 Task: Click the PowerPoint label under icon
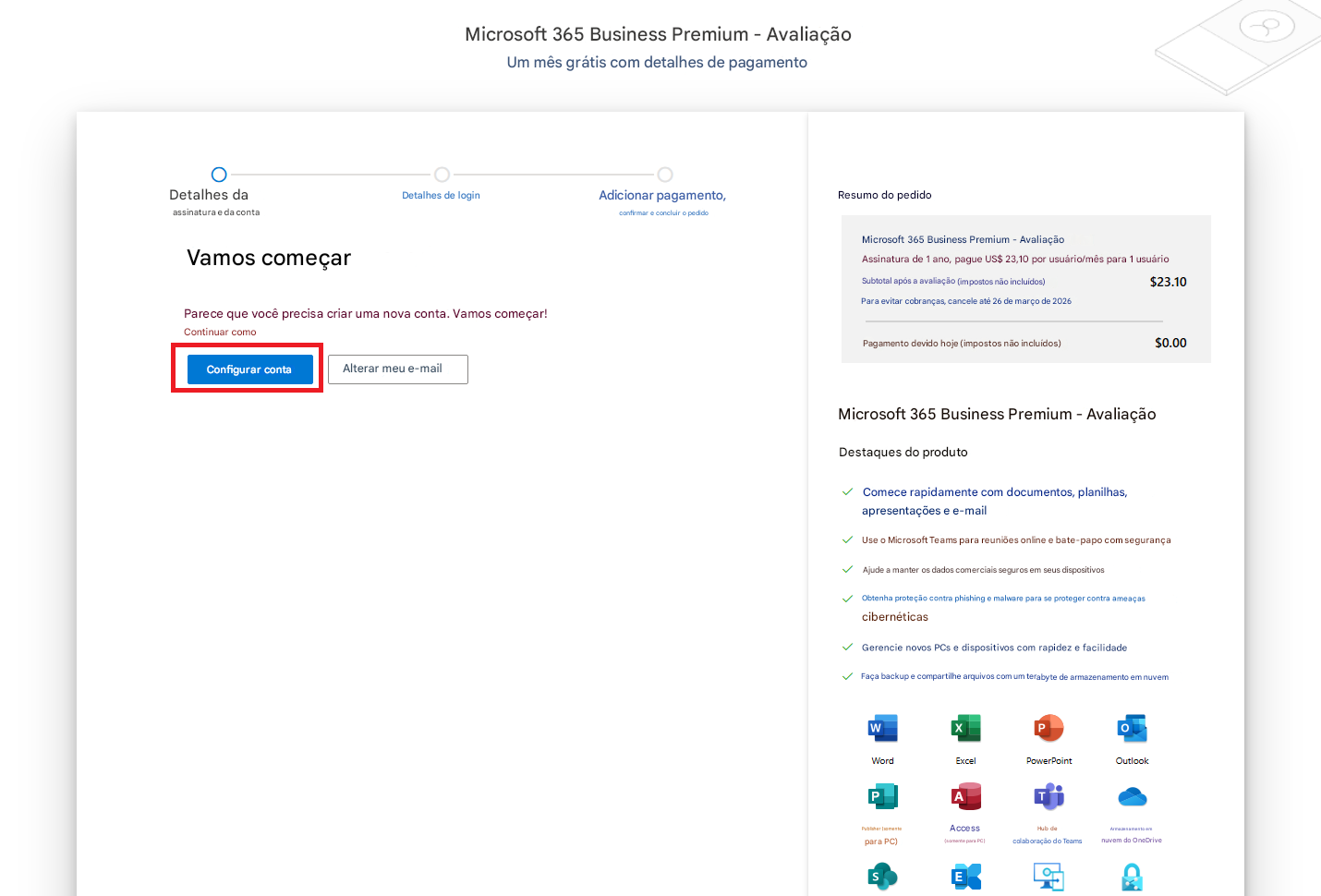pyautogui.click(x=1048, y=761)
